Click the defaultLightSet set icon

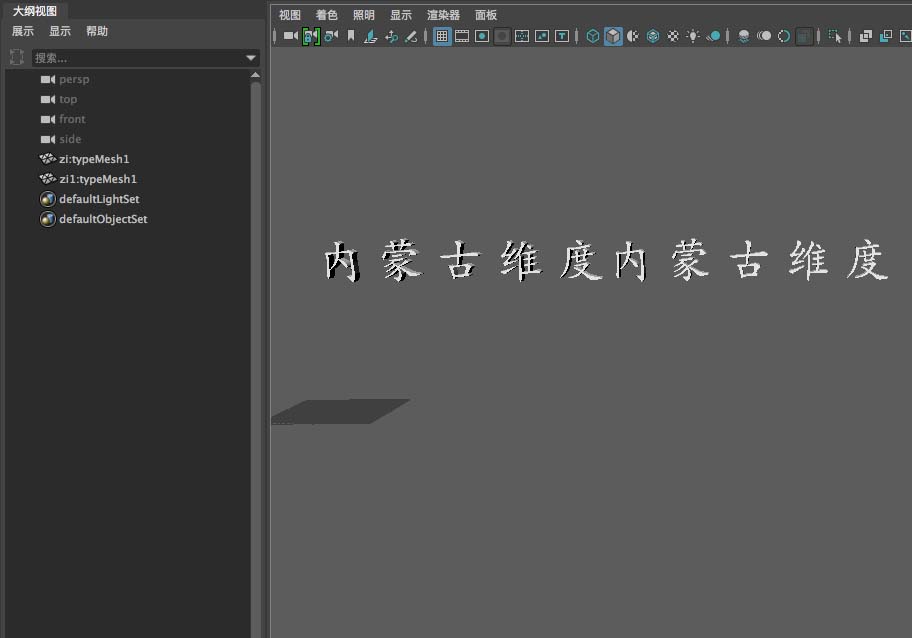click(x=48, y=199)
